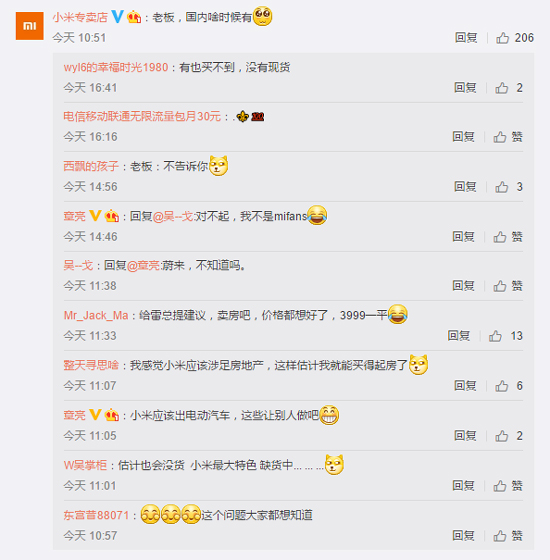Click the yellow V badge on 童亮's 14:46 reply
This screenshot has width=550, height=560.
[x=95, y=215]
